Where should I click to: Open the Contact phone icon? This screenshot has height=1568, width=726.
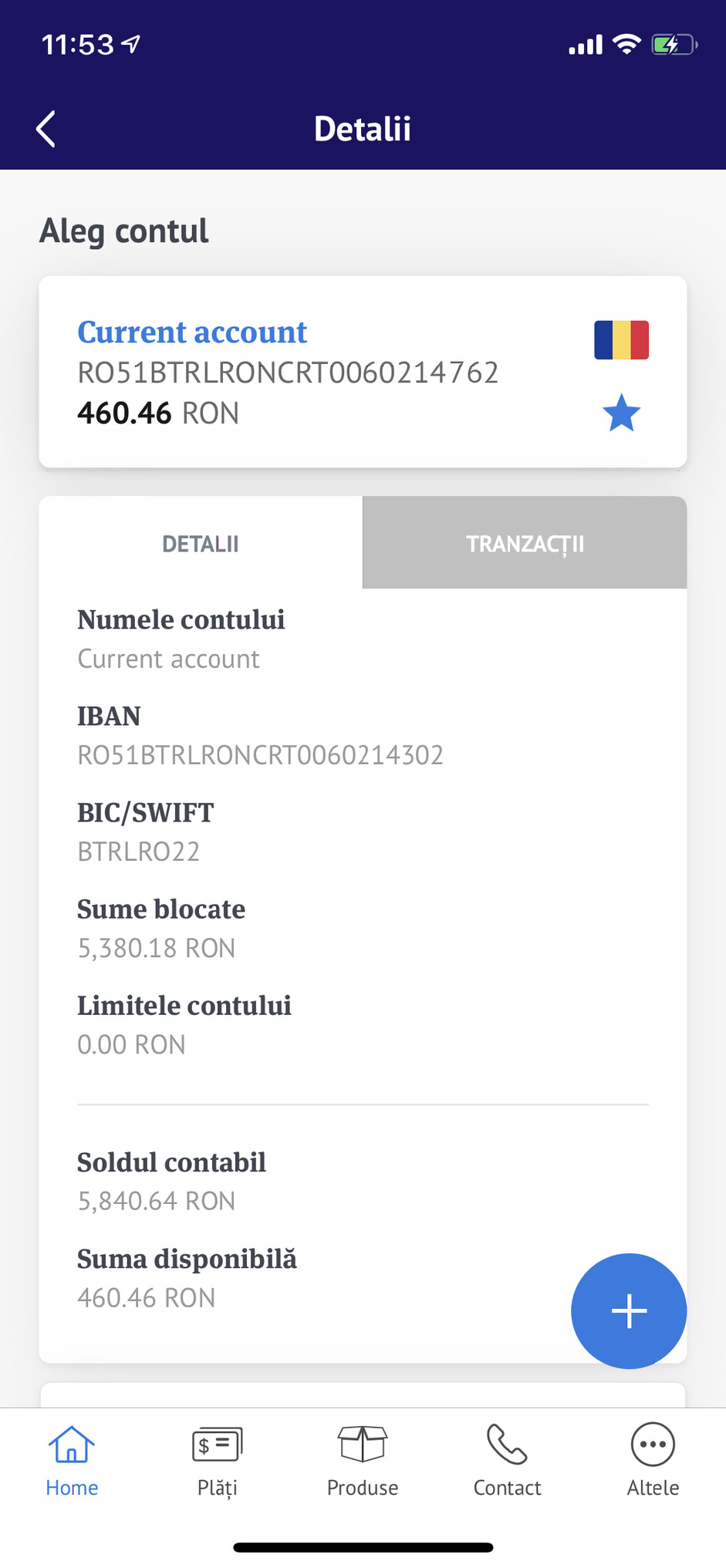tap(507, 1445)
